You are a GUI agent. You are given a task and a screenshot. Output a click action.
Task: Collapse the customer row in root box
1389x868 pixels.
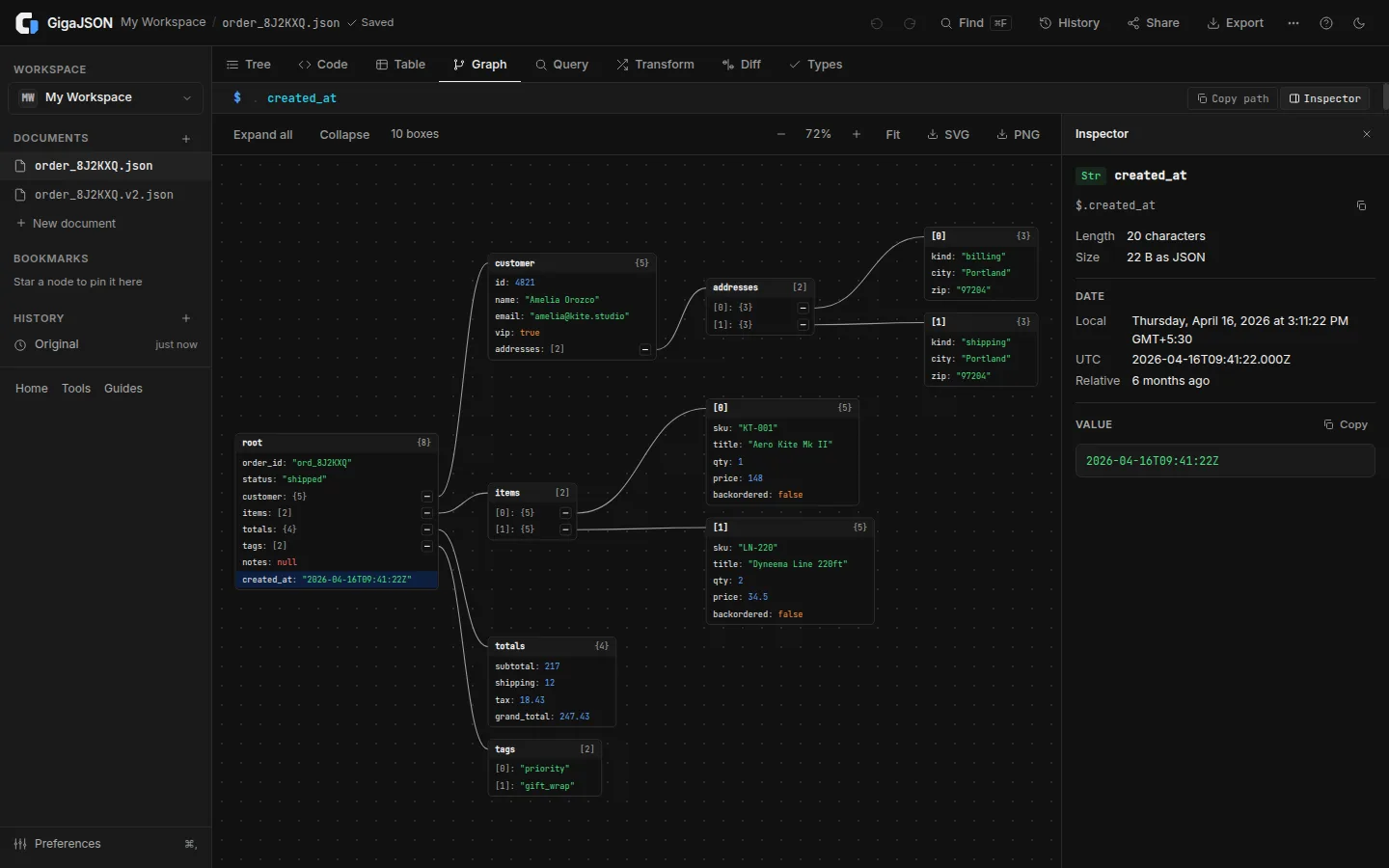coord(426,497)
